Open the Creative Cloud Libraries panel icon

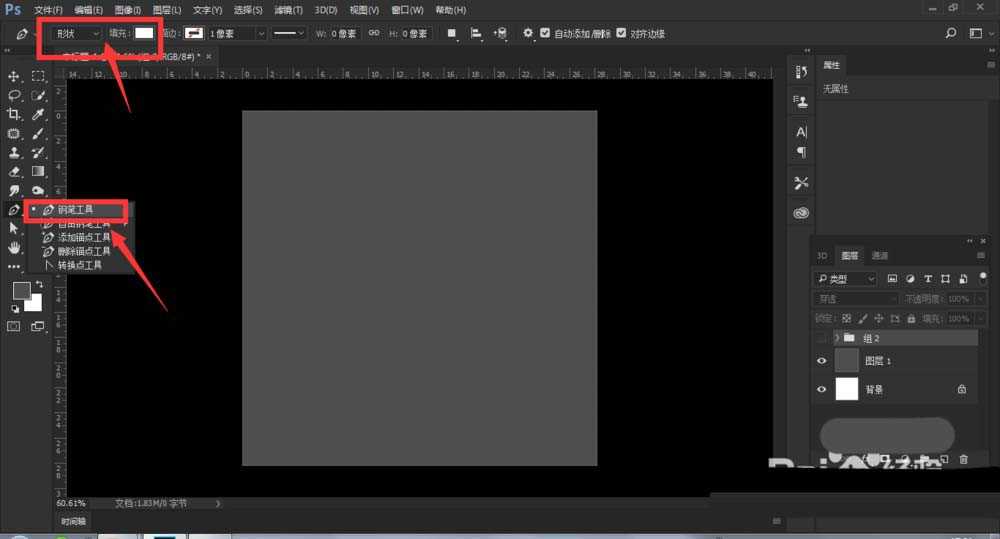click(x=801, y=213)
